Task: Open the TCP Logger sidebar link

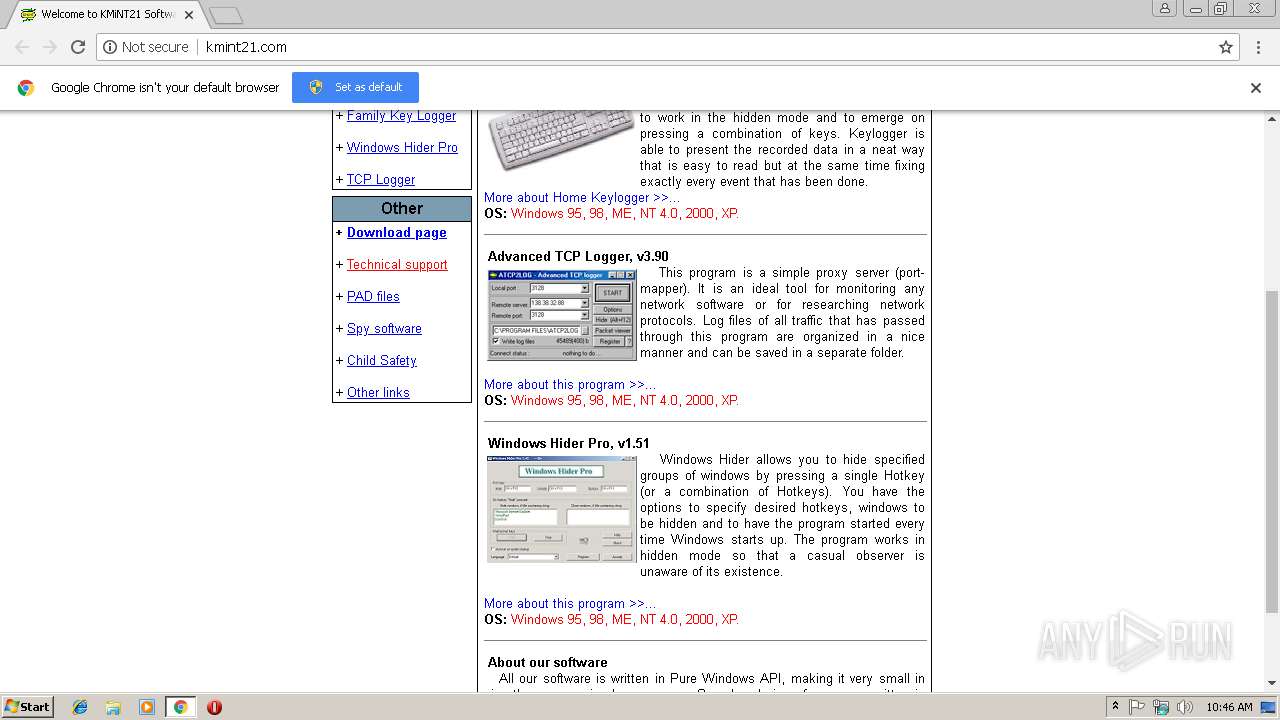Action: pos(381,180)
